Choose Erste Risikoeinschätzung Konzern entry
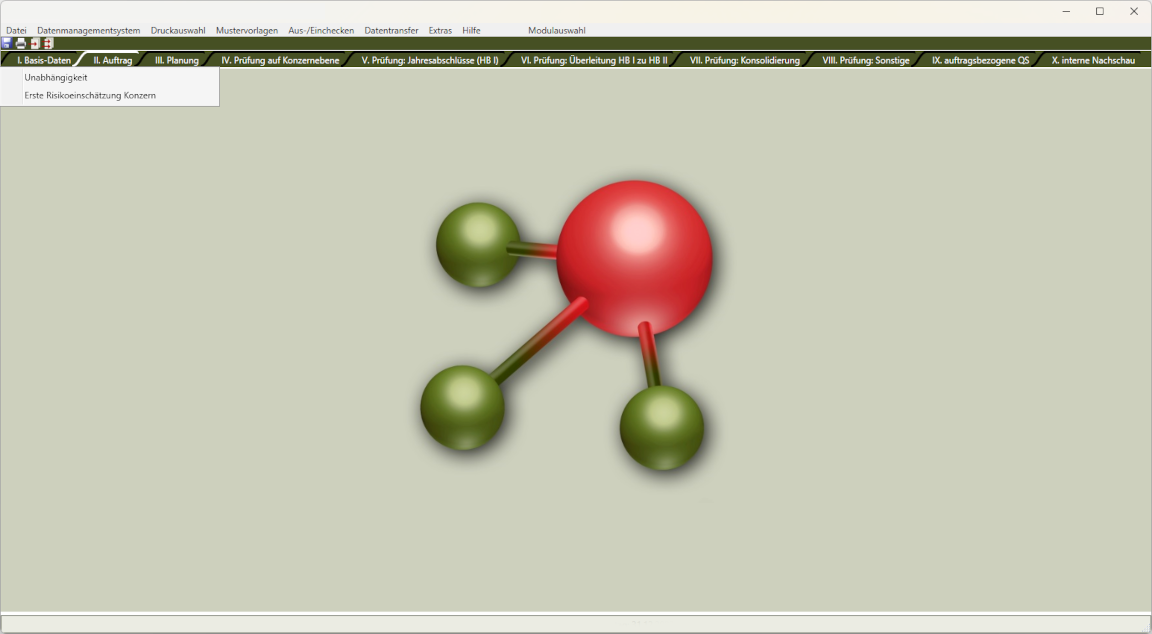Screen dimensions: 1152x634 [90, 96]
